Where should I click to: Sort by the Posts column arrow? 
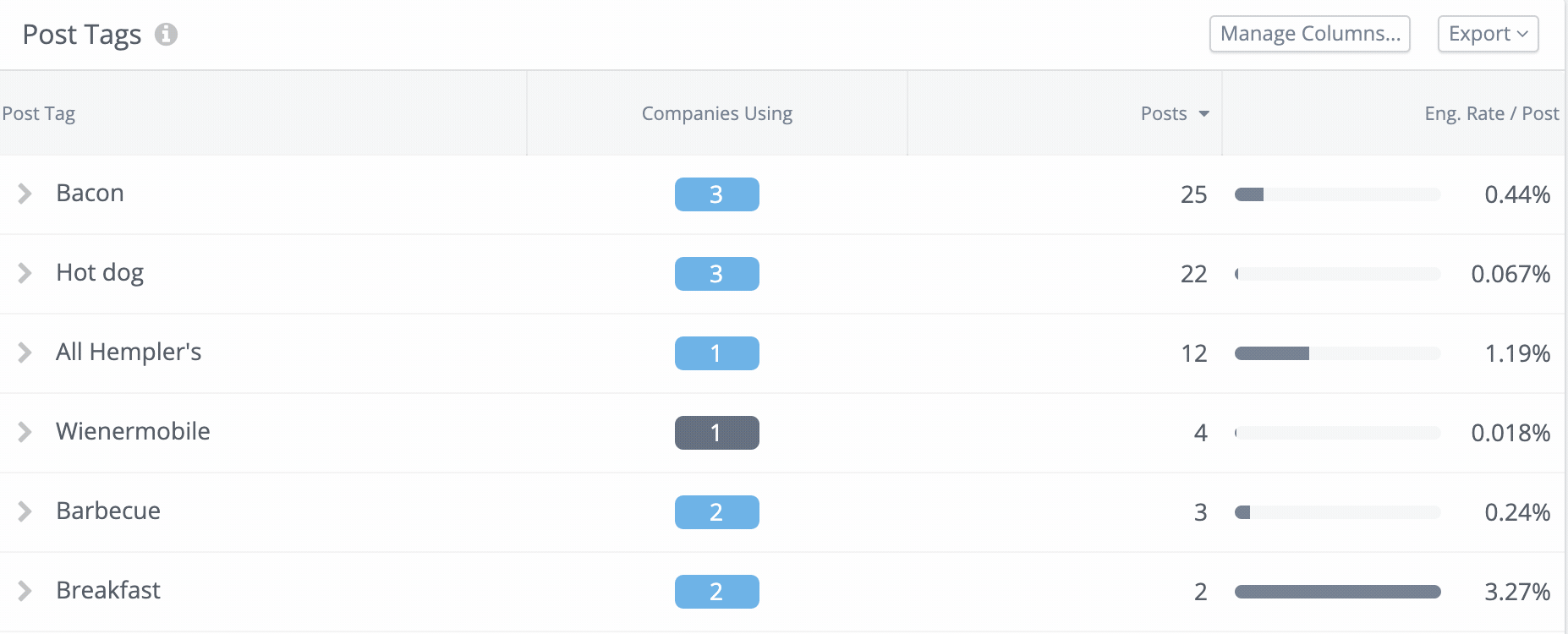1204,114
